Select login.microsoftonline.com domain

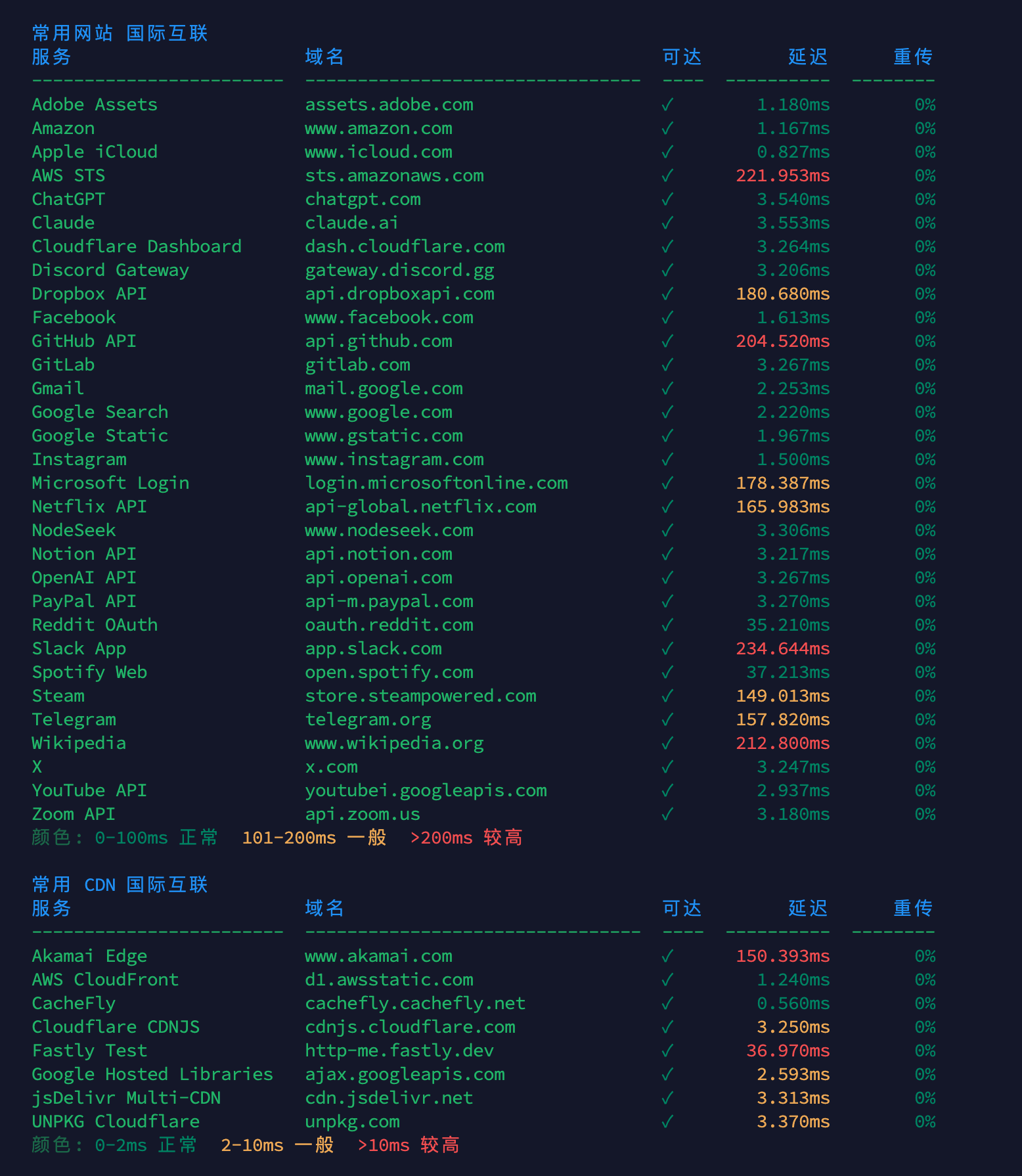pyautogui.click(x=436, y=483)
